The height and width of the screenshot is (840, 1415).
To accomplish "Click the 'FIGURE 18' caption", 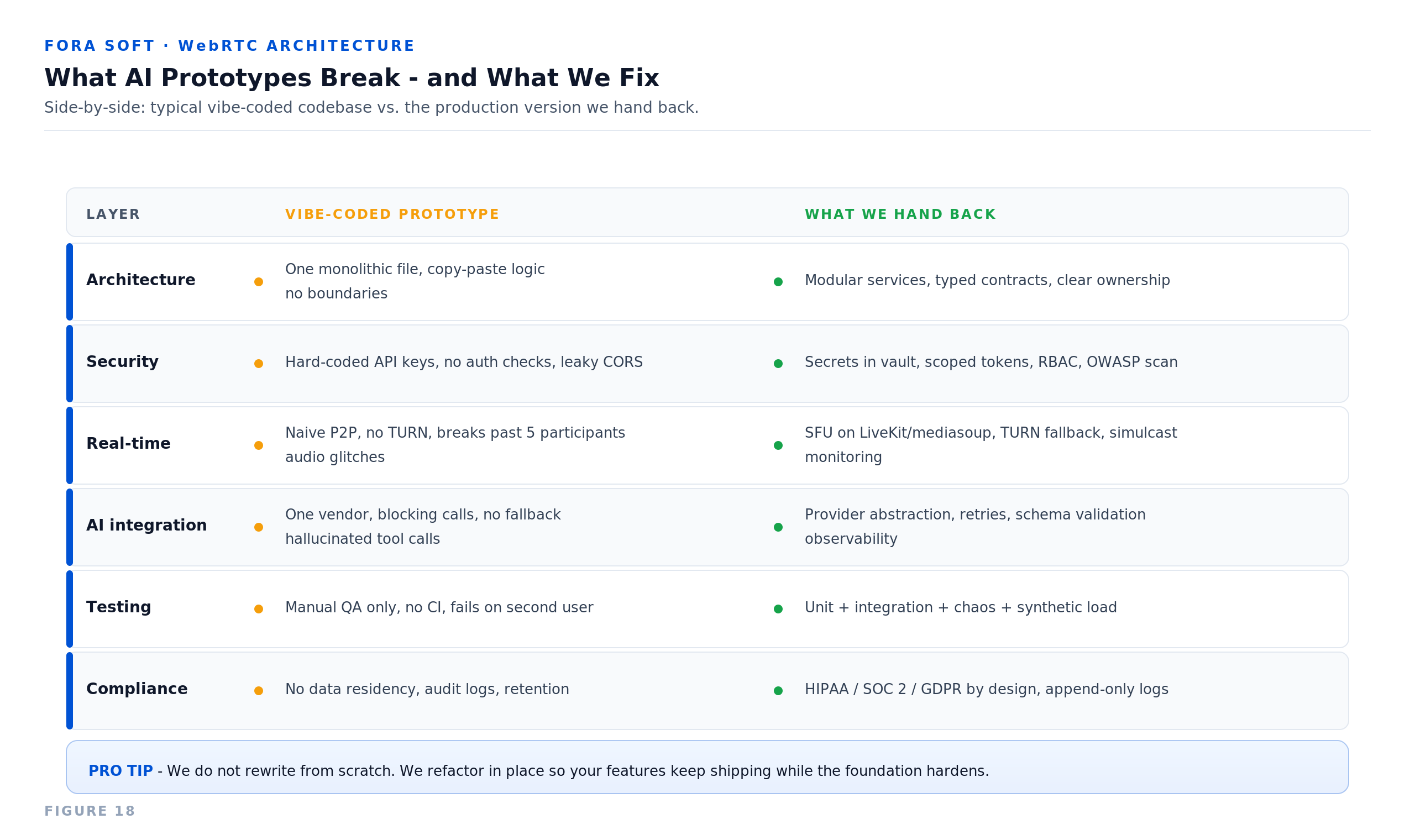I will point(90,811).
